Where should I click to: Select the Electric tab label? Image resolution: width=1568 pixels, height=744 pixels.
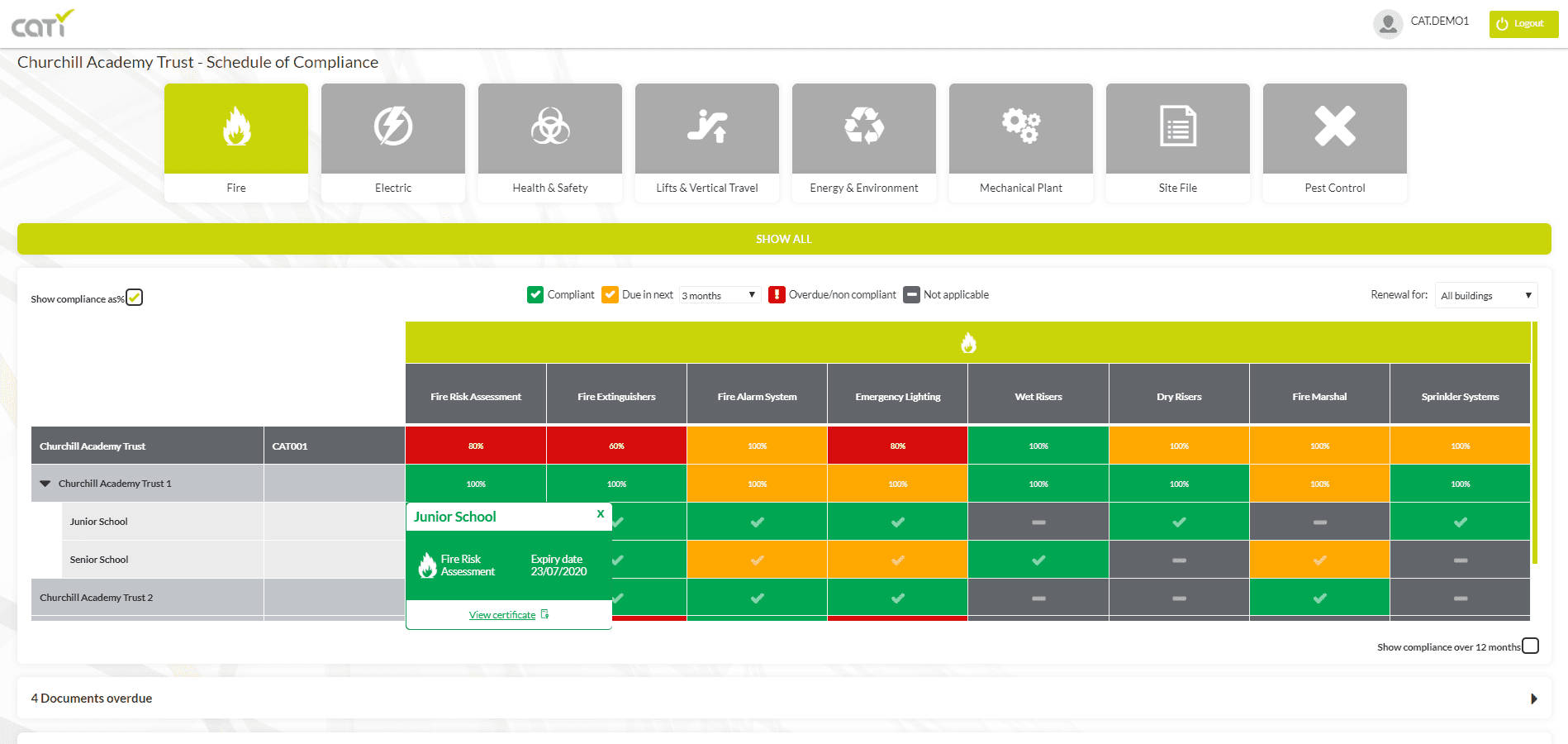pos(393,188)
